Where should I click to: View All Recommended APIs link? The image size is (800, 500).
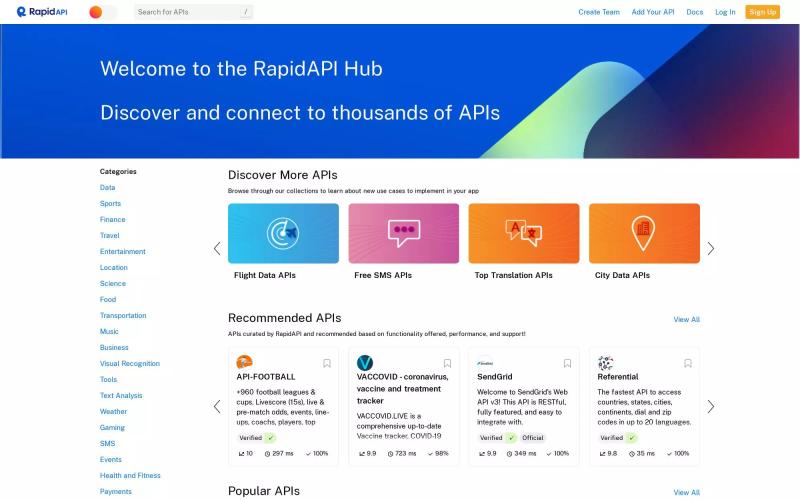686,319
